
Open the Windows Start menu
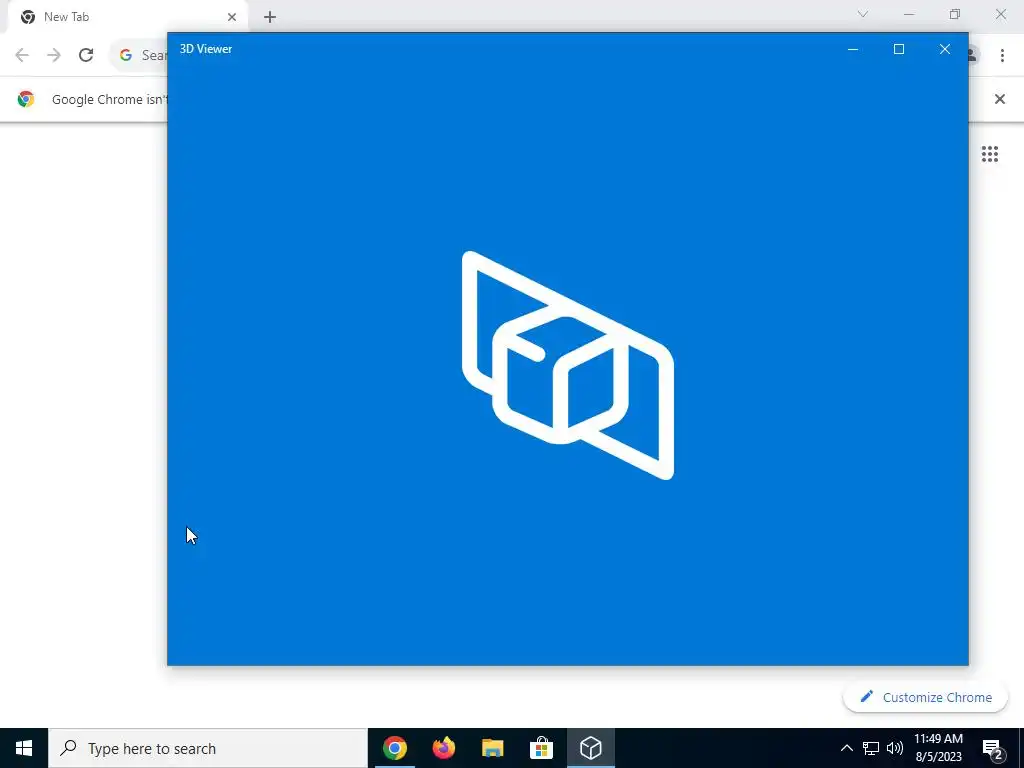(24, 748)
